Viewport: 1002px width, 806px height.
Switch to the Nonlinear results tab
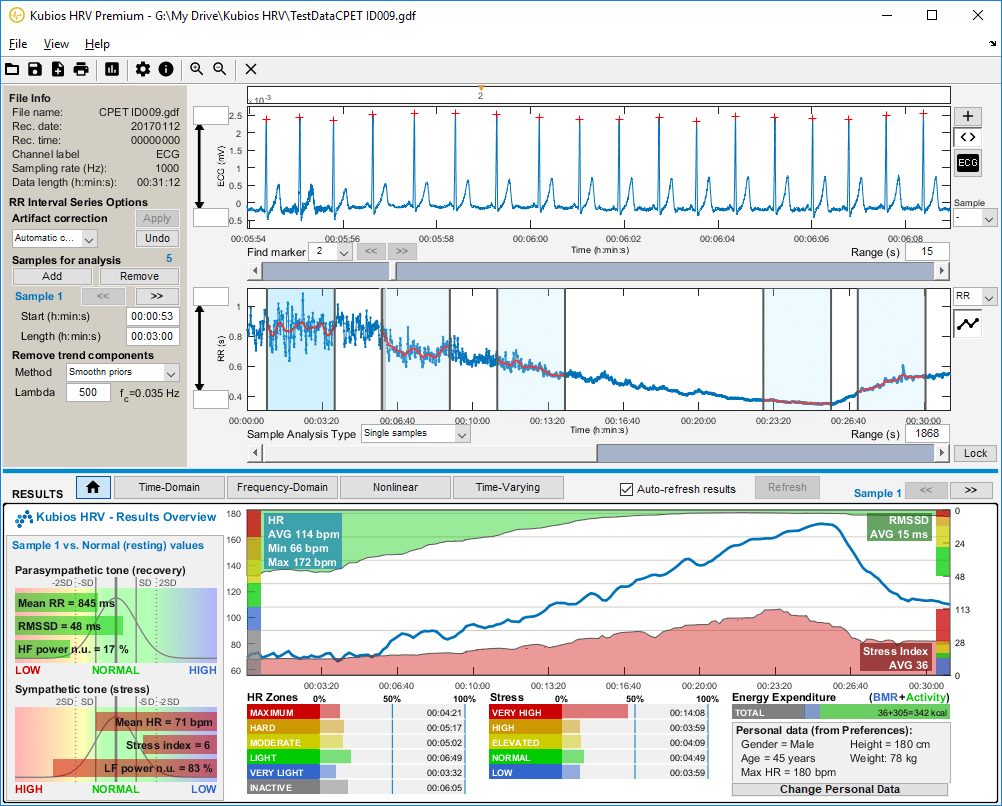[395, 488]
